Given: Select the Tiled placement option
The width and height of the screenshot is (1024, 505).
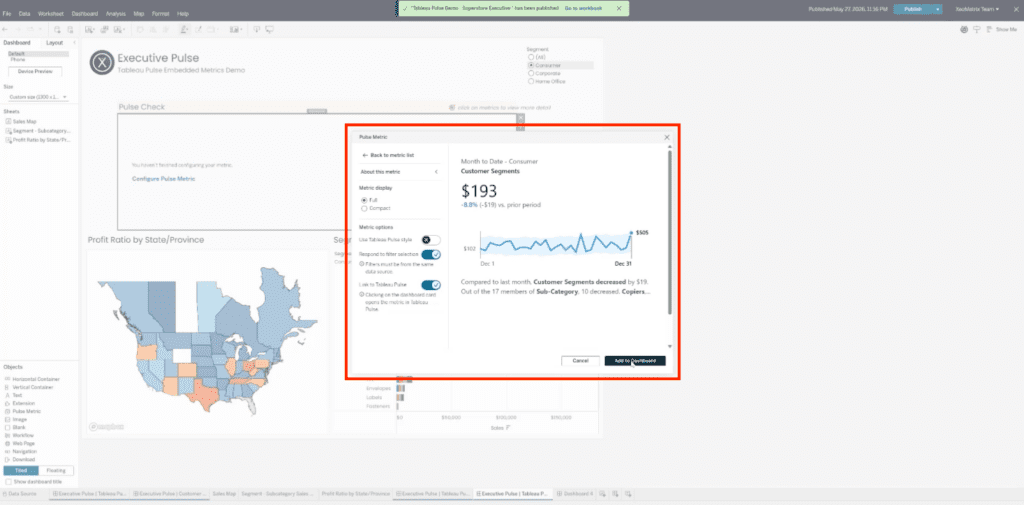Looking at the screenshot, I should click(x=21, y=470).
